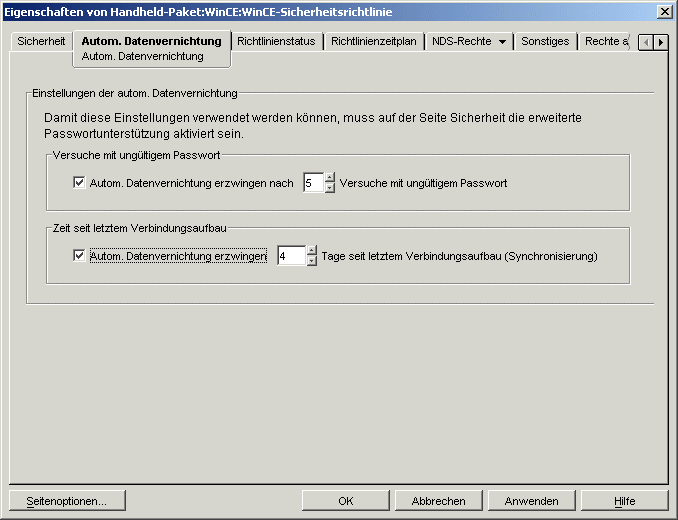Viewport: 678px width, 520px height.
Task: Open the Sonstiges tab
Action: click(x=545, y=41)
